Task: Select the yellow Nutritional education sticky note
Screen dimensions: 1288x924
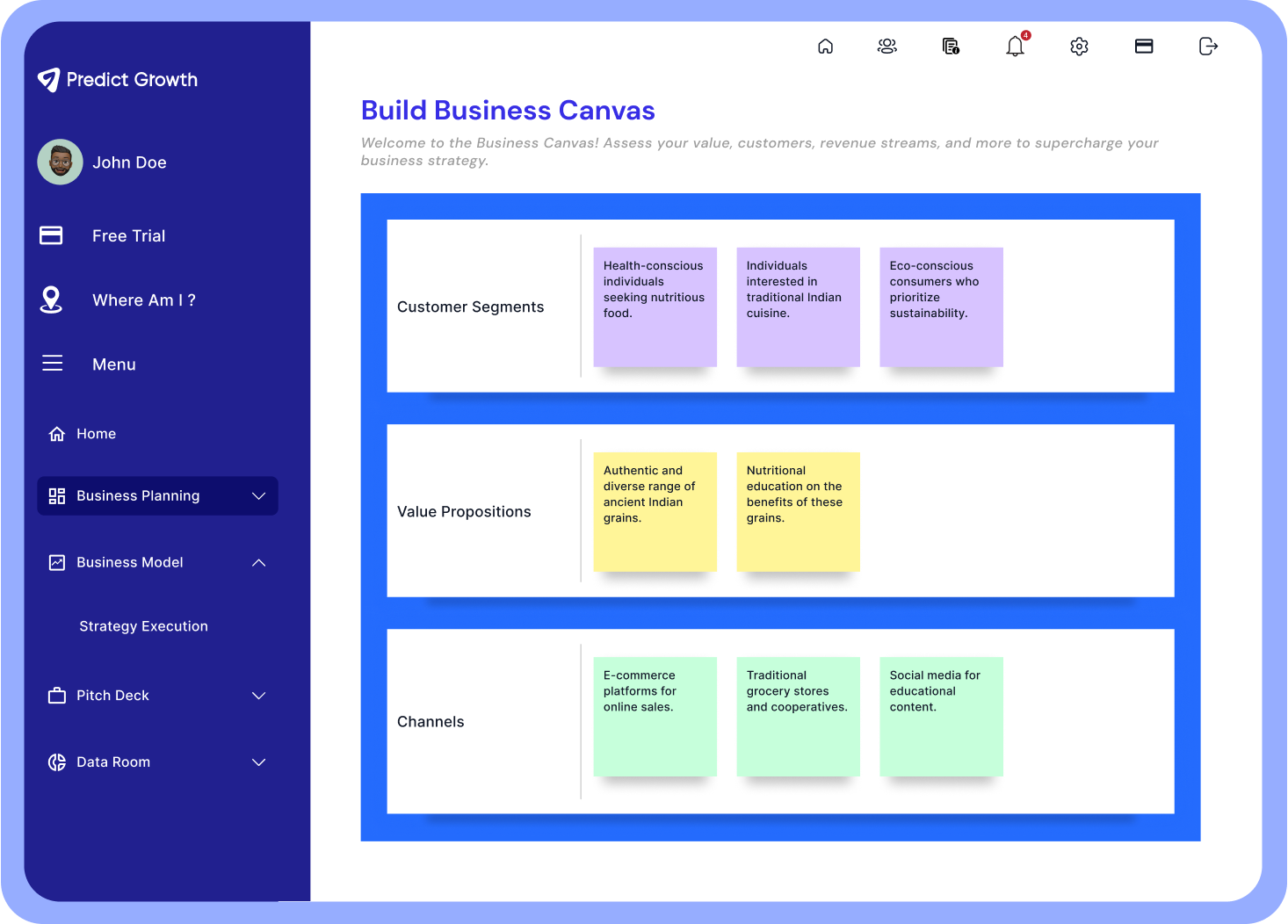Action: click(798, 511)
